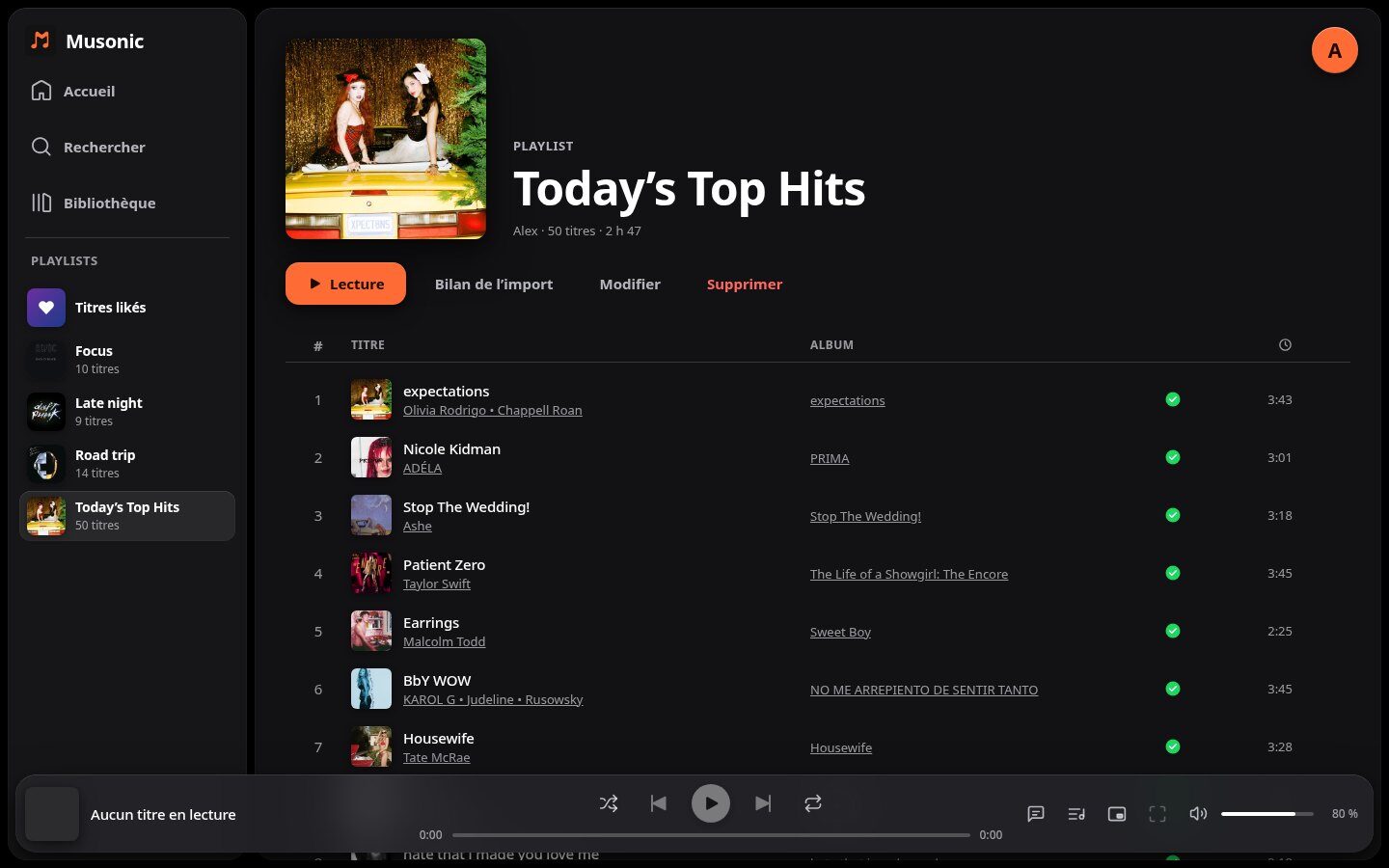Open the Chappell Roan artist link

click(539, 411)
